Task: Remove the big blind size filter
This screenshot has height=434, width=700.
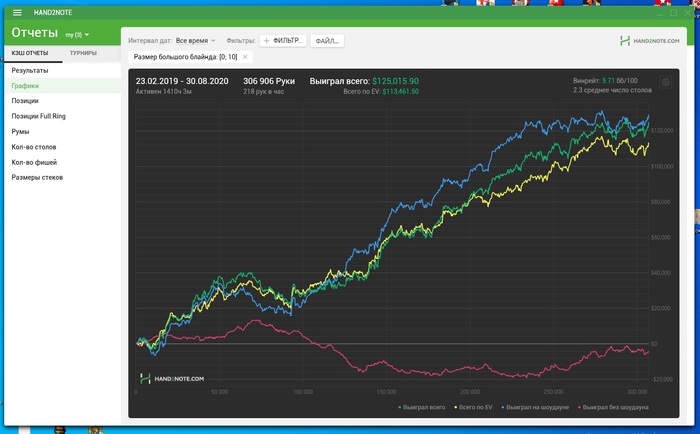Action: point(245,57)
